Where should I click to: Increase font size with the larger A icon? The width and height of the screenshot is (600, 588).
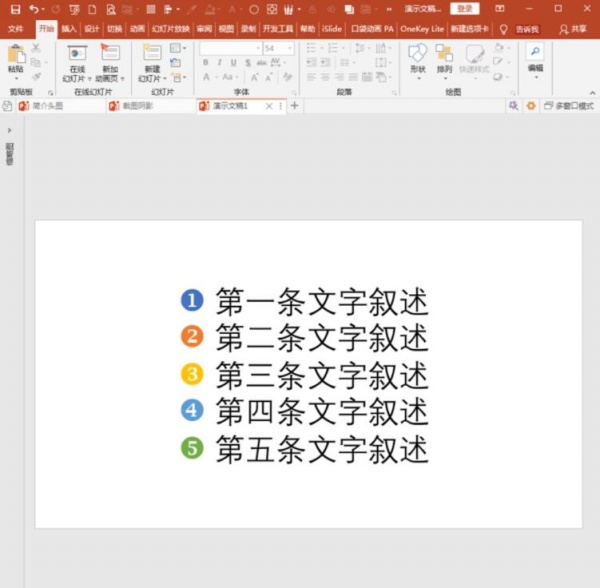pos(254,77)
